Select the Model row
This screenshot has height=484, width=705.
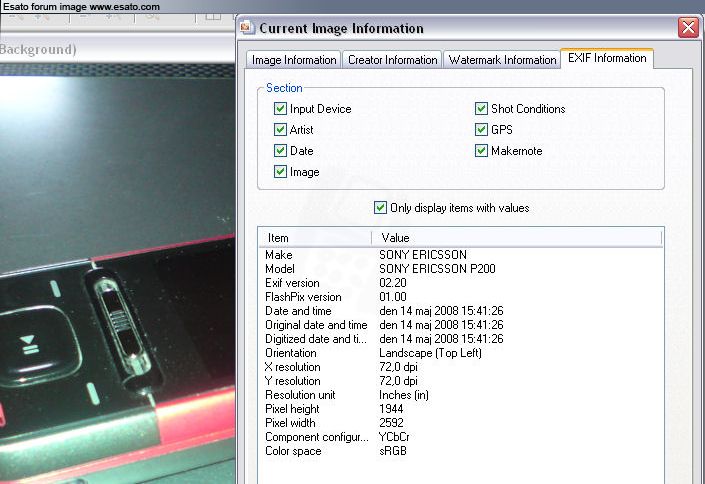pyautogui.click(x=461, y=269)
